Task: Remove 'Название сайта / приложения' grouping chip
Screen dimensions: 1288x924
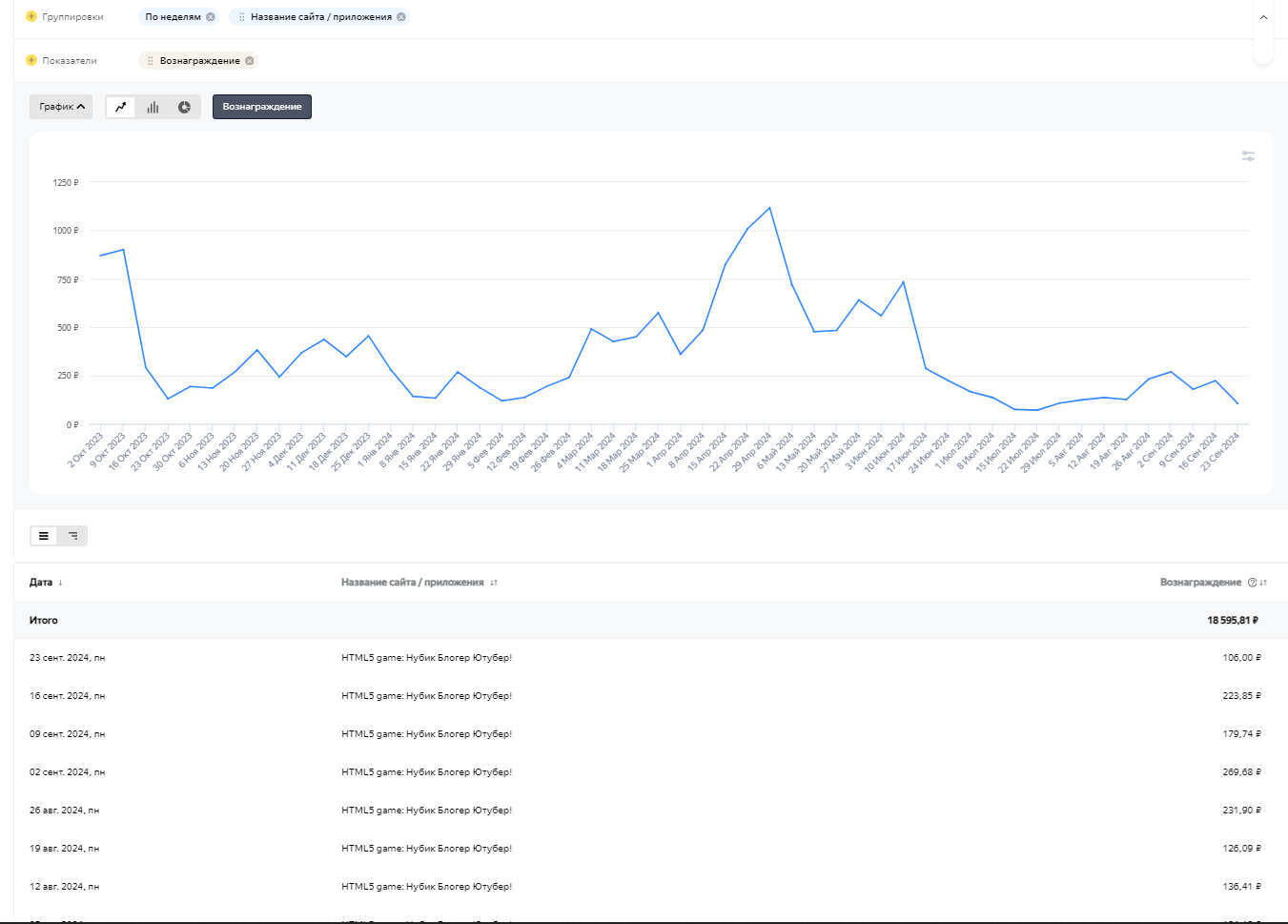Action: pyautogui.click(x=401, y=17)
